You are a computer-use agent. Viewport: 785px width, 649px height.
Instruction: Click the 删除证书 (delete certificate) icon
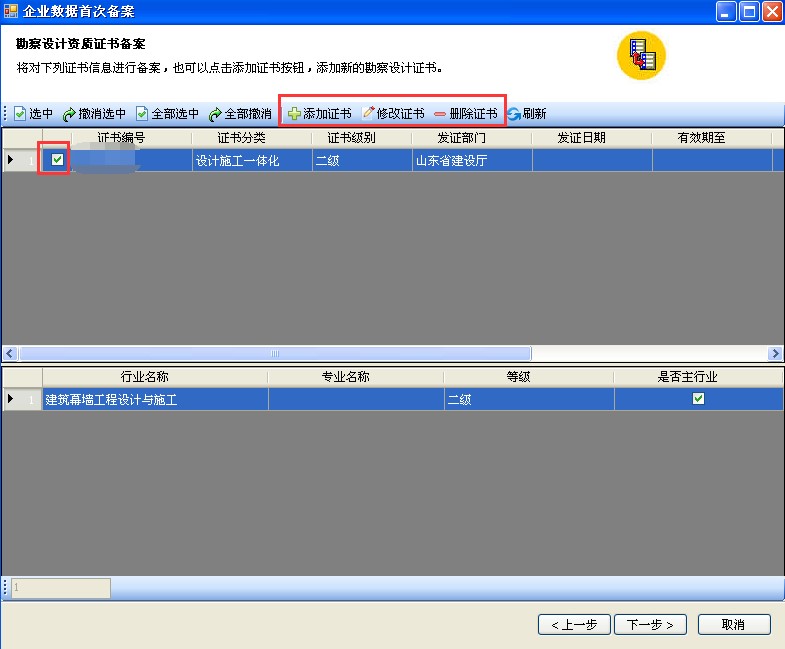click(x=440, y=114)
